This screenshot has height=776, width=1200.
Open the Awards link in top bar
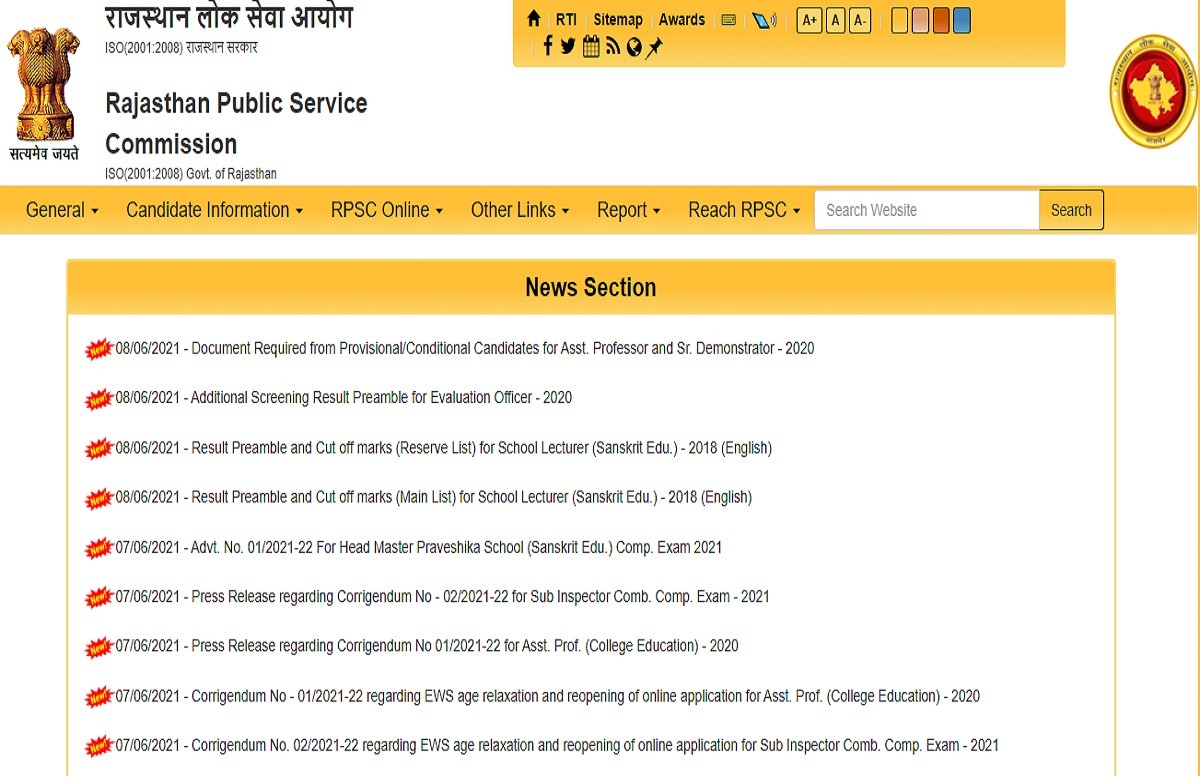pos(681,20)
